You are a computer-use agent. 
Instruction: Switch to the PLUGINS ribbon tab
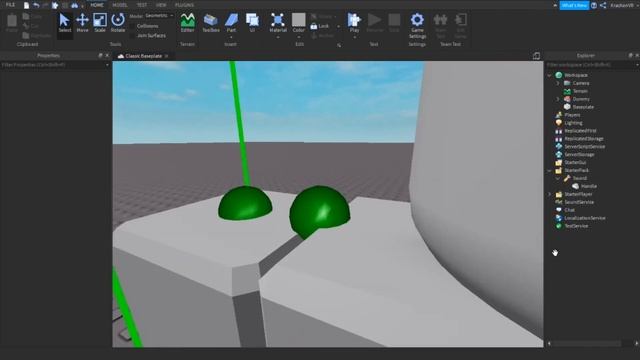[x=184, y=5]
